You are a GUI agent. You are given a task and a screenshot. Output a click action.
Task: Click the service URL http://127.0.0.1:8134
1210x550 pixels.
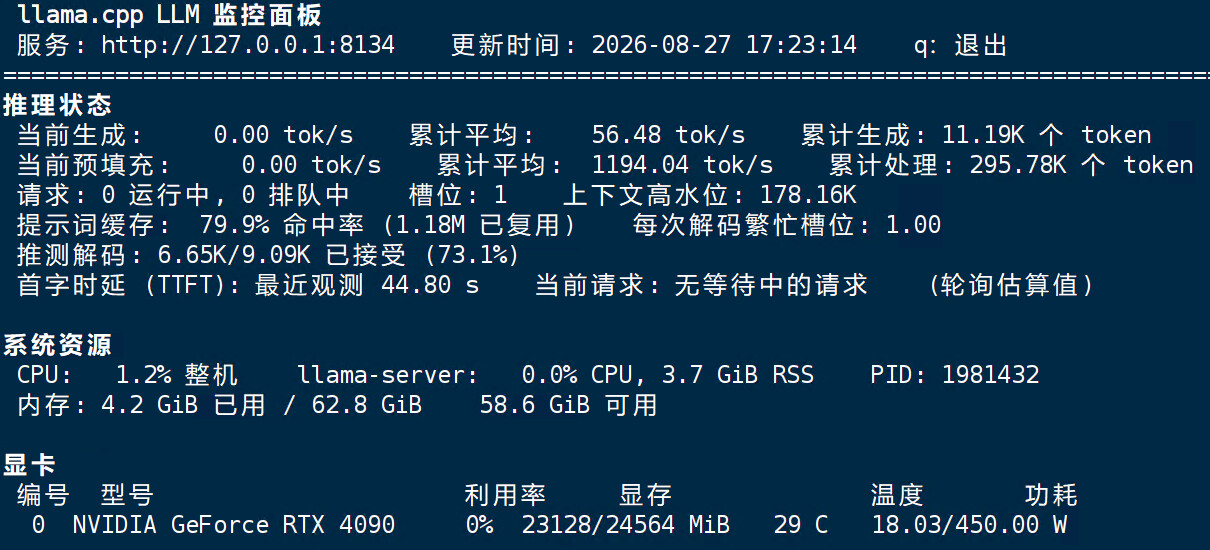tap(248, 45)
